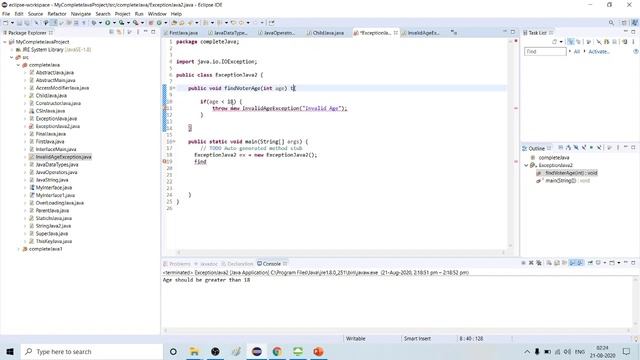Click the External Tools run icon
This screenshot has width=640, height=360.
pyautogui.click(x=136, y=23)
